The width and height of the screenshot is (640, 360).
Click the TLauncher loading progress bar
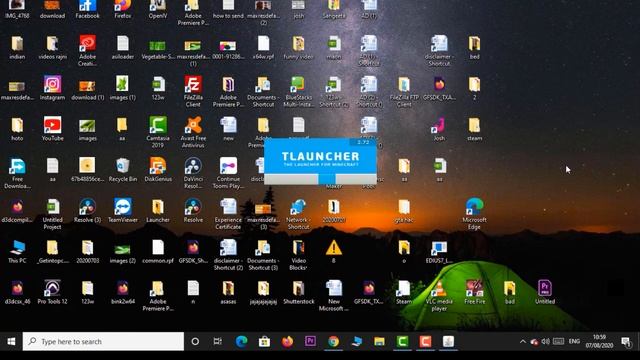coord(320,179)
